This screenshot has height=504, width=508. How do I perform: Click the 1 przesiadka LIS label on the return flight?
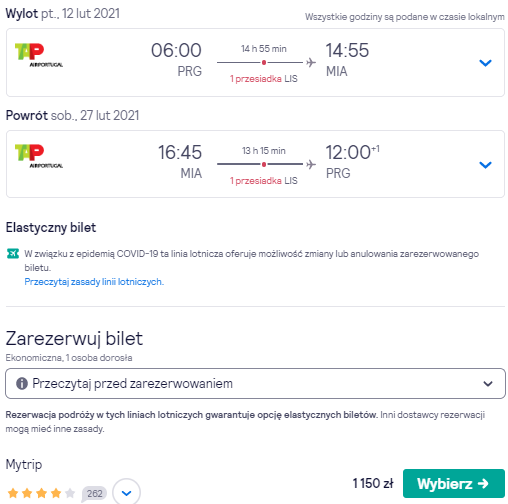click(x=264, y=181)
